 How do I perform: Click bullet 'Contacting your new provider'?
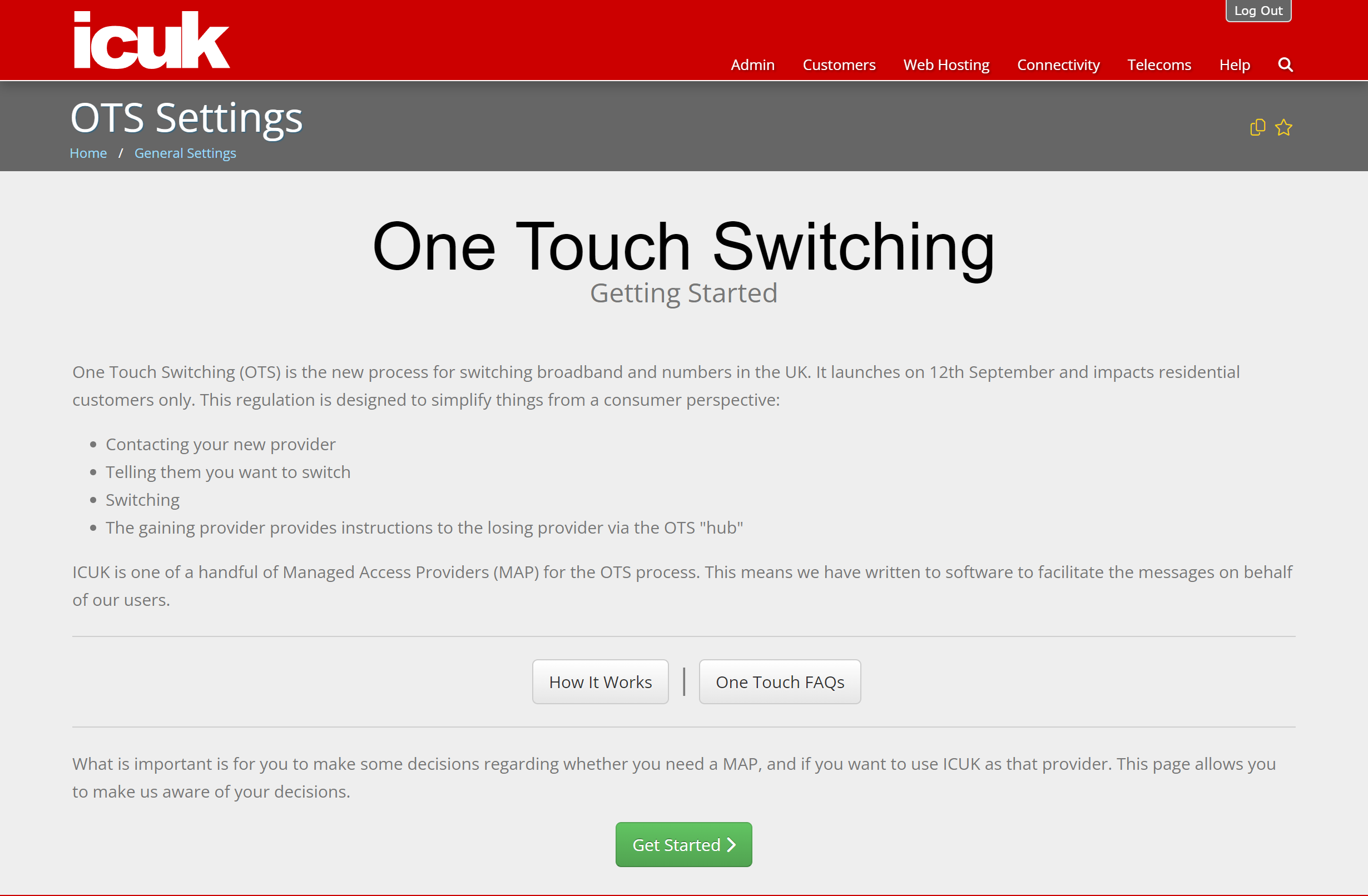tap(221, 444)
